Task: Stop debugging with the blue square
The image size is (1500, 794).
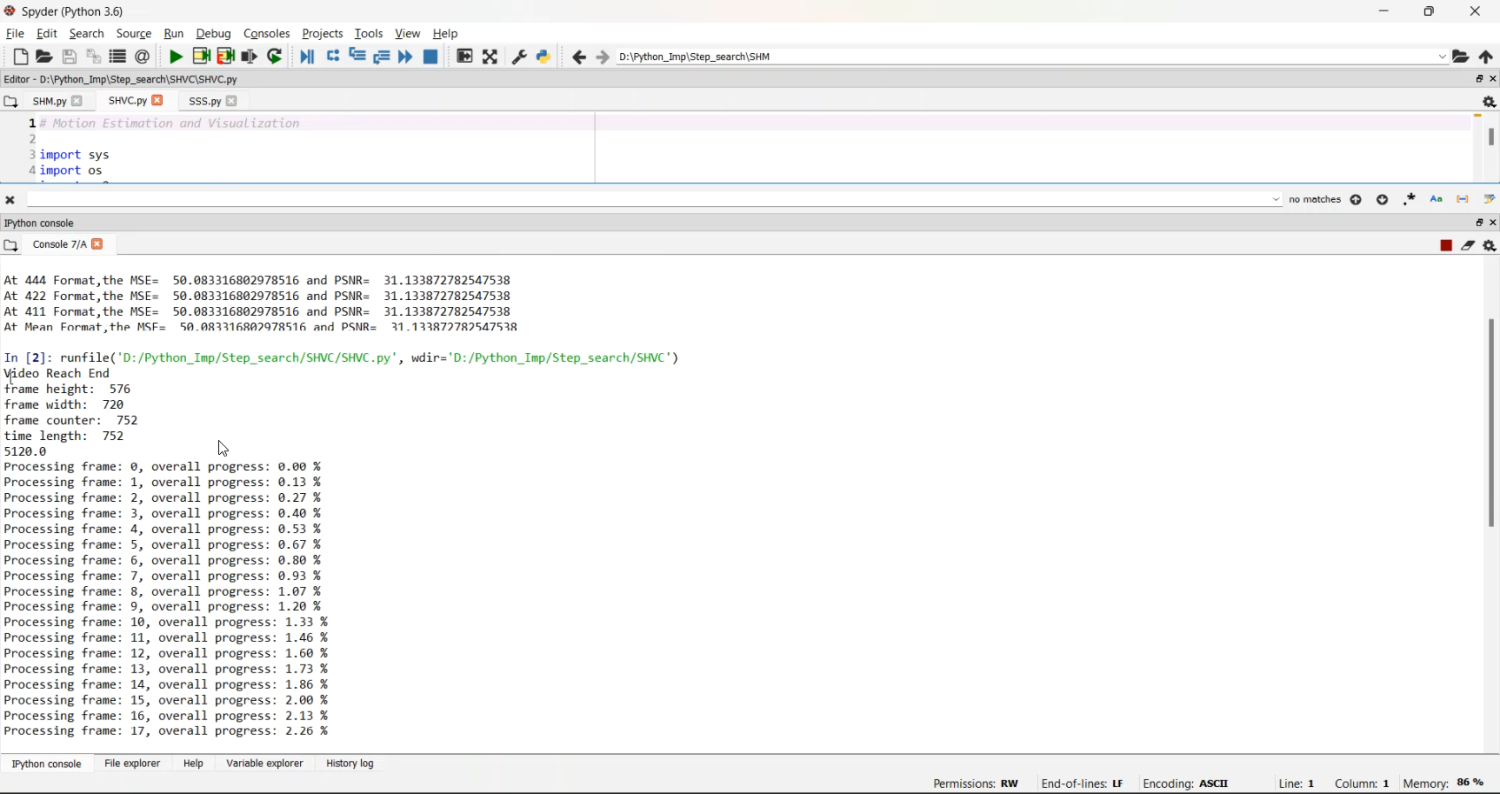Action: [x=431, y=57]
